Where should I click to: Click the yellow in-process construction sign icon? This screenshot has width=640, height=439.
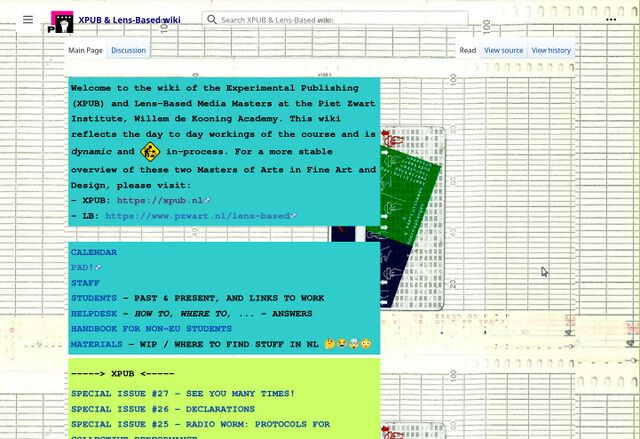coord(150,152)
